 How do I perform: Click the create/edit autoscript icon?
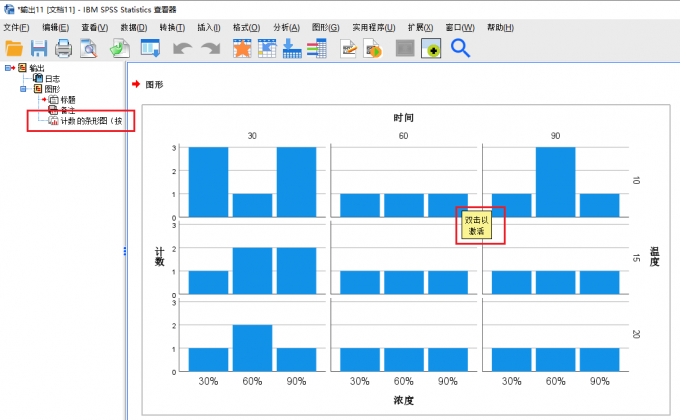click(349, 48)
